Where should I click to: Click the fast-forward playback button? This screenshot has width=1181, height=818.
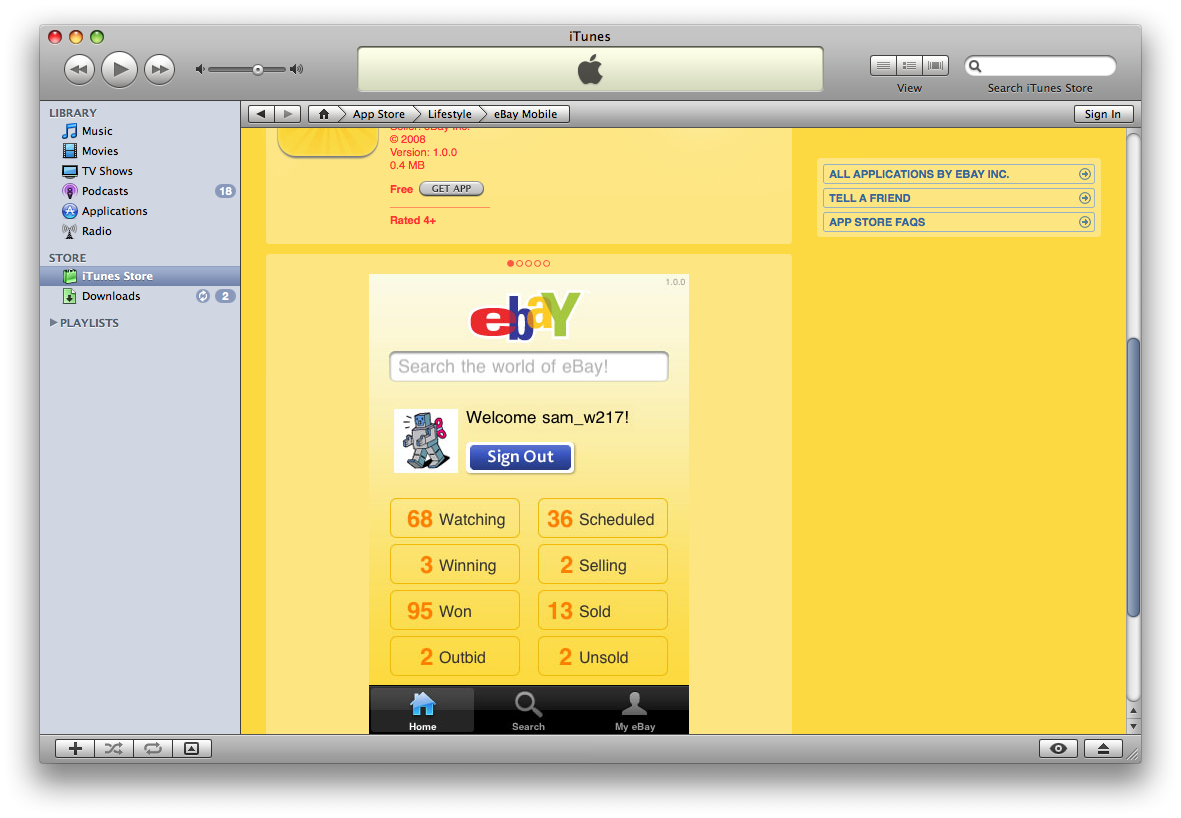(x=159, y=69)
